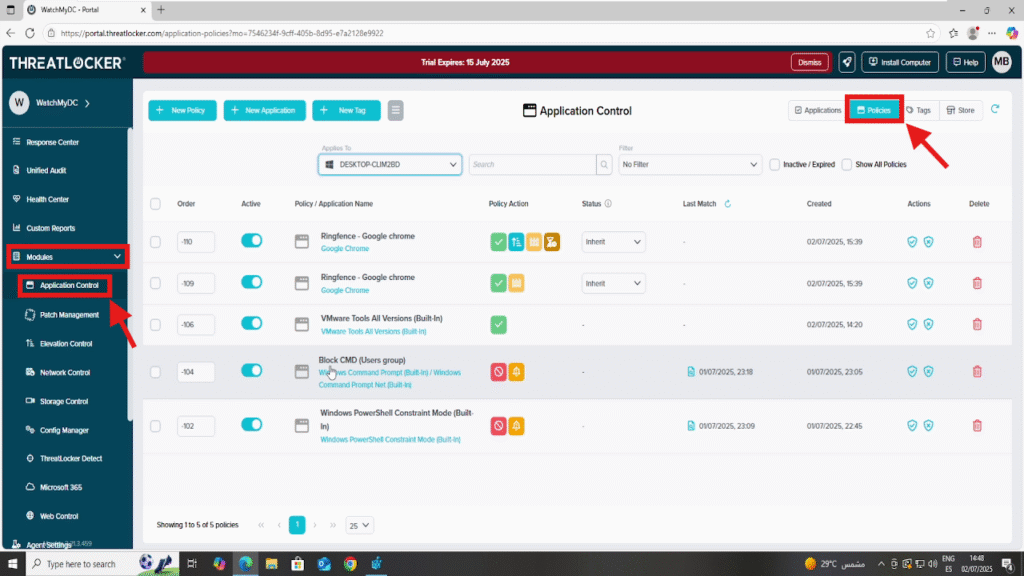Switch to the Tags tab
The width and height of the screenshot is (1024, 576).
(x=920, y=110)
